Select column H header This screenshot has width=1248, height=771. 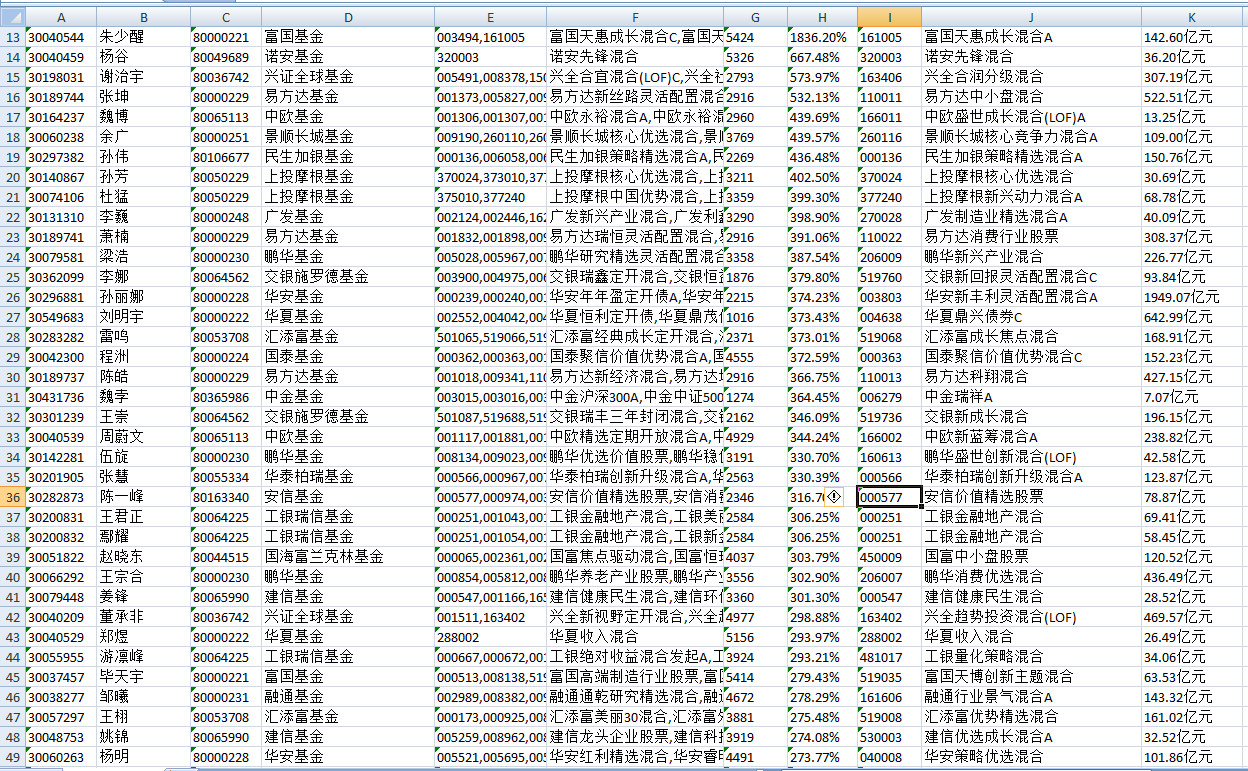822,17
